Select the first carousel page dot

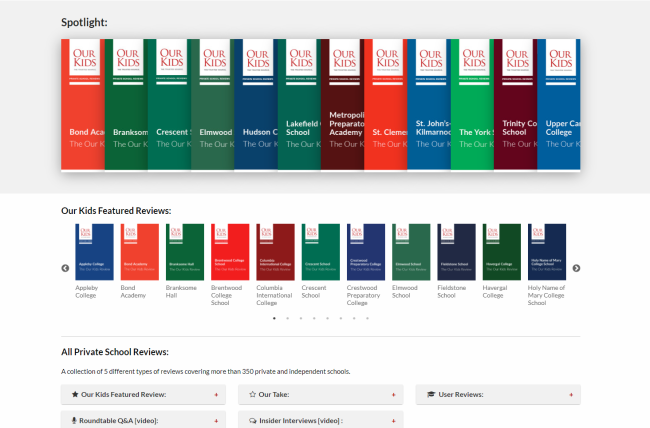click(274, 319)
